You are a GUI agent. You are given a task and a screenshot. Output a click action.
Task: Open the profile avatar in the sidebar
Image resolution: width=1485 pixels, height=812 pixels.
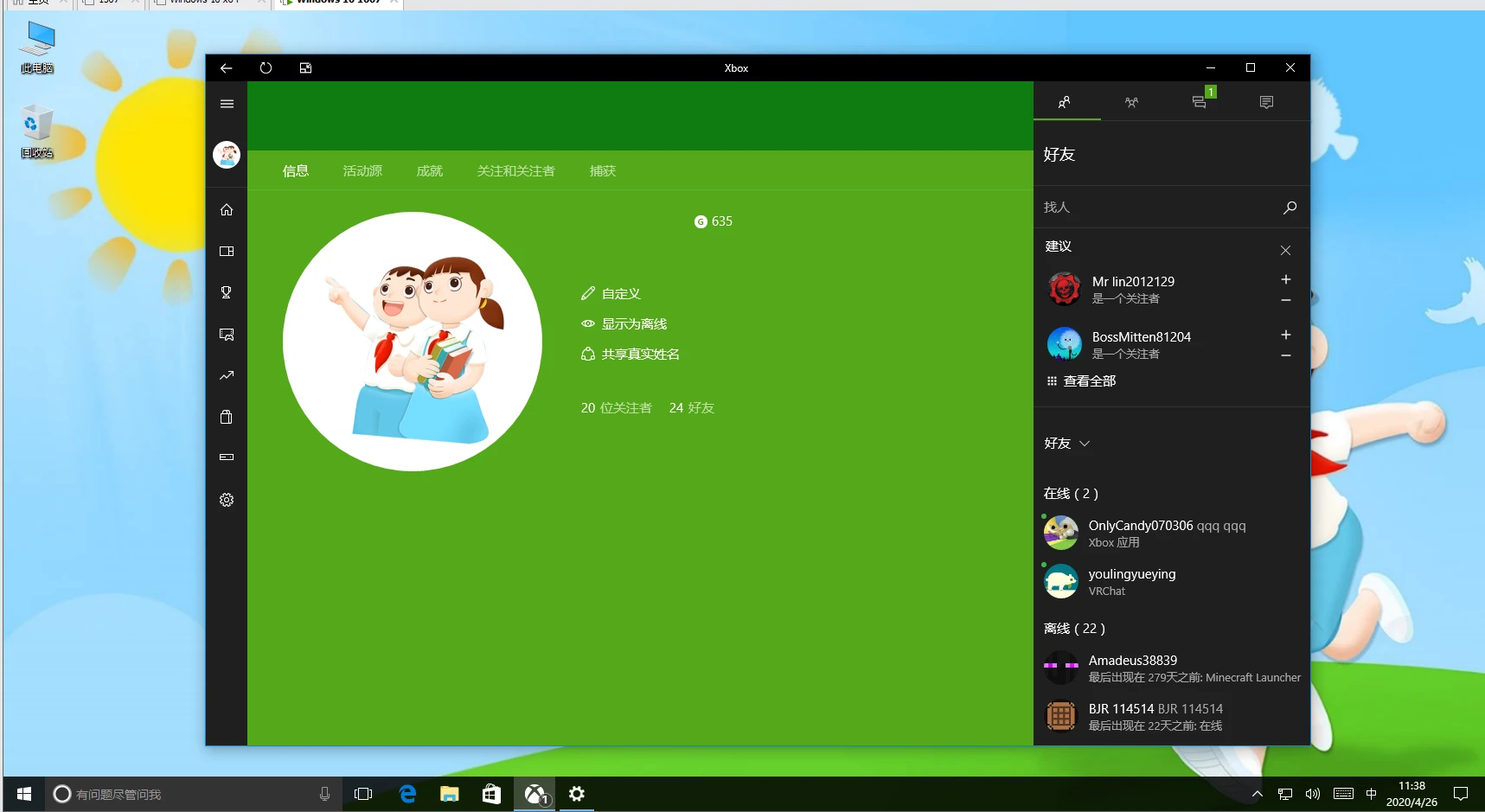pos(227,155)
